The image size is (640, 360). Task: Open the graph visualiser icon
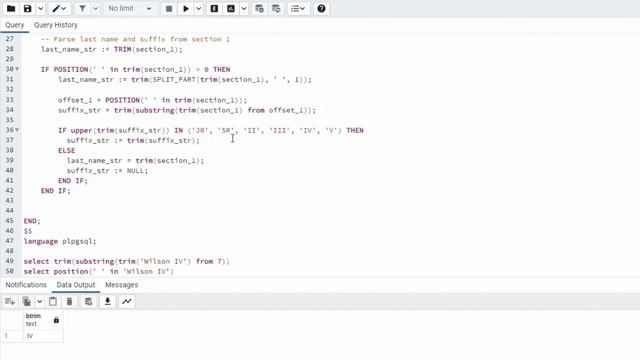click(127, 302)
